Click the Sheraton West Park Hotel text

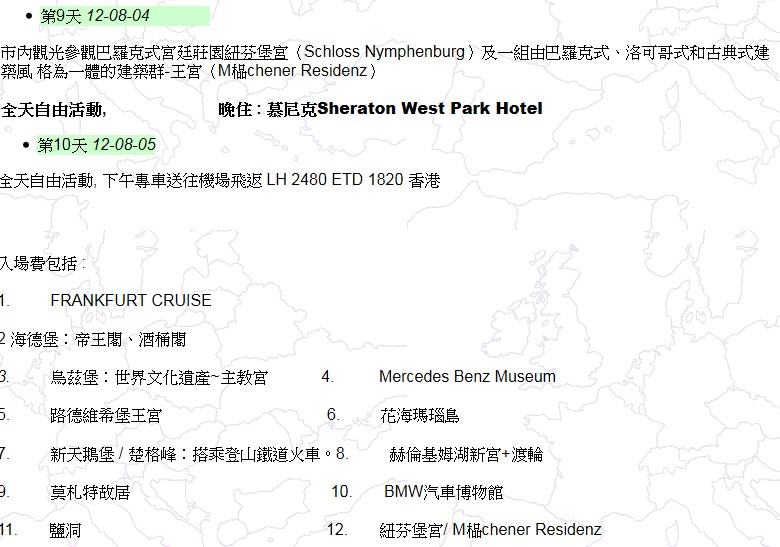[x=430, y=109]
